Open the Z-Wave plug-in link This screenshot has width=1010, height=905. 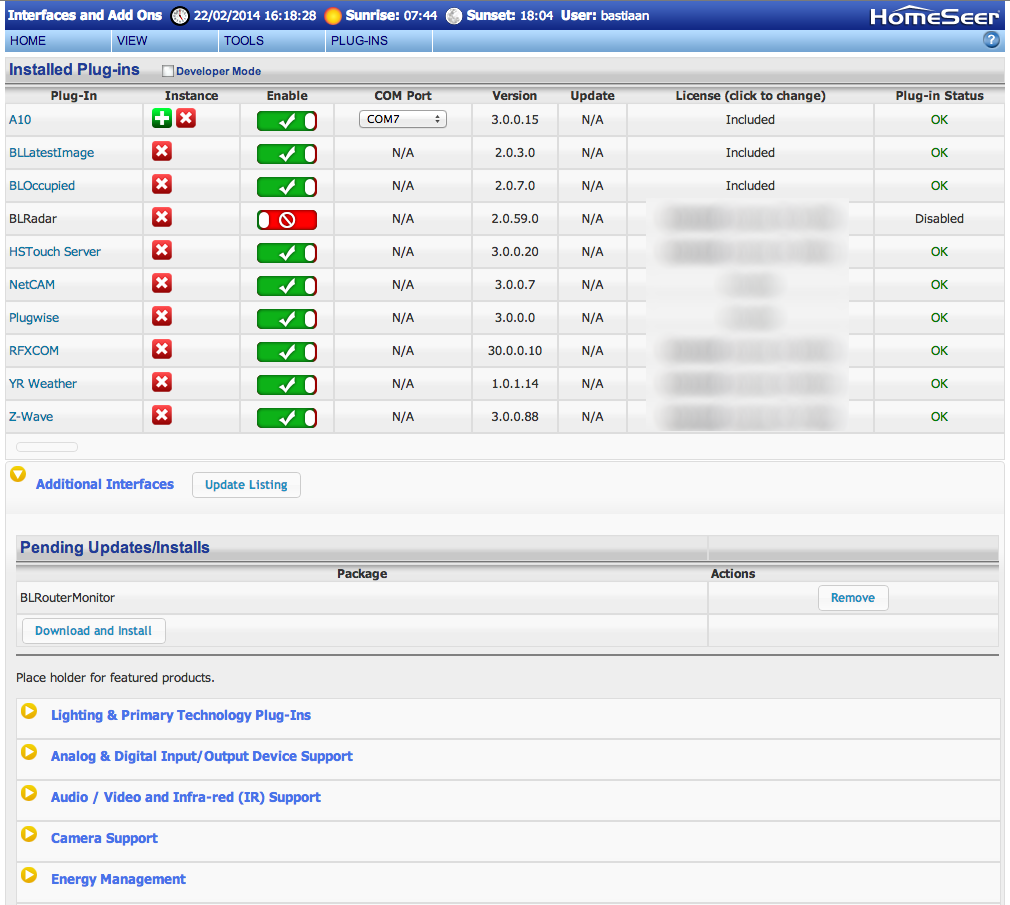pyautogui.click(x=31, y=416)
